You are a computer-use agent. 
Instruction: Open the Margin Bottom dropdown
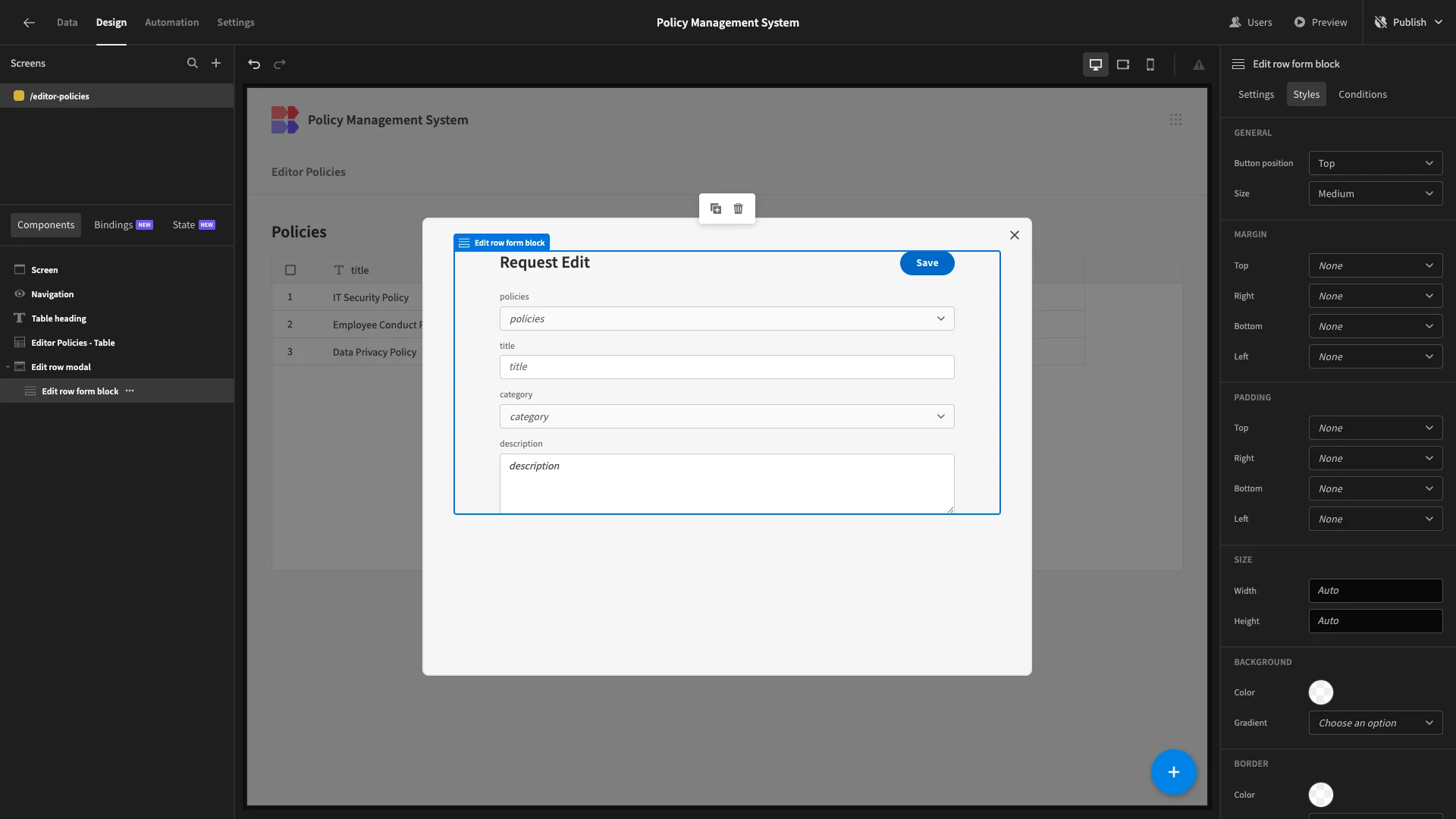[x=1376, y=327]
